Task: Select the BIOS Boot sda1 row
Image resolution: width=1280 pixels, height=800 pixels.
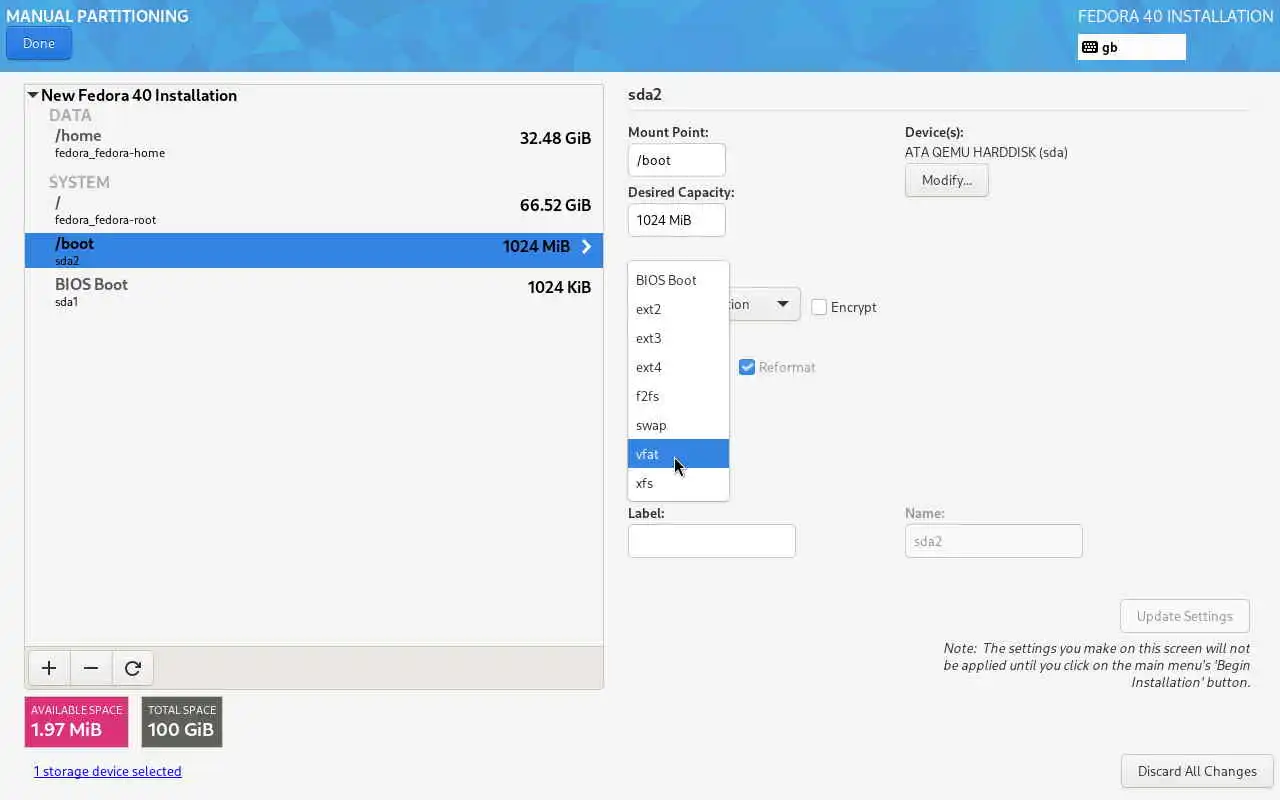Action: click(x=314, y=291)
